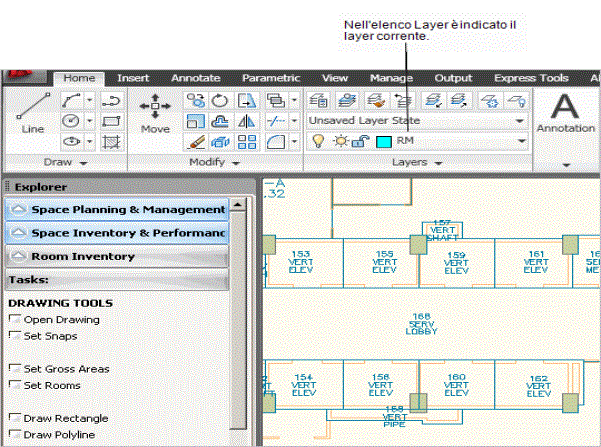Click the Previous layer icon
Screen dimensions: 601x447
[x=403, y=100]
